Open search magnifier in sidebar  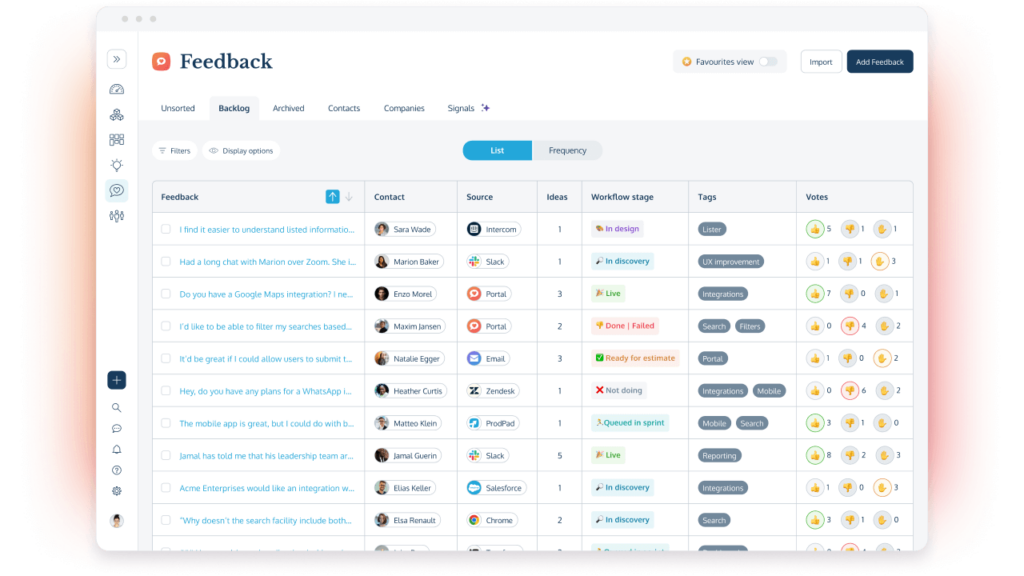click(116, 408)
